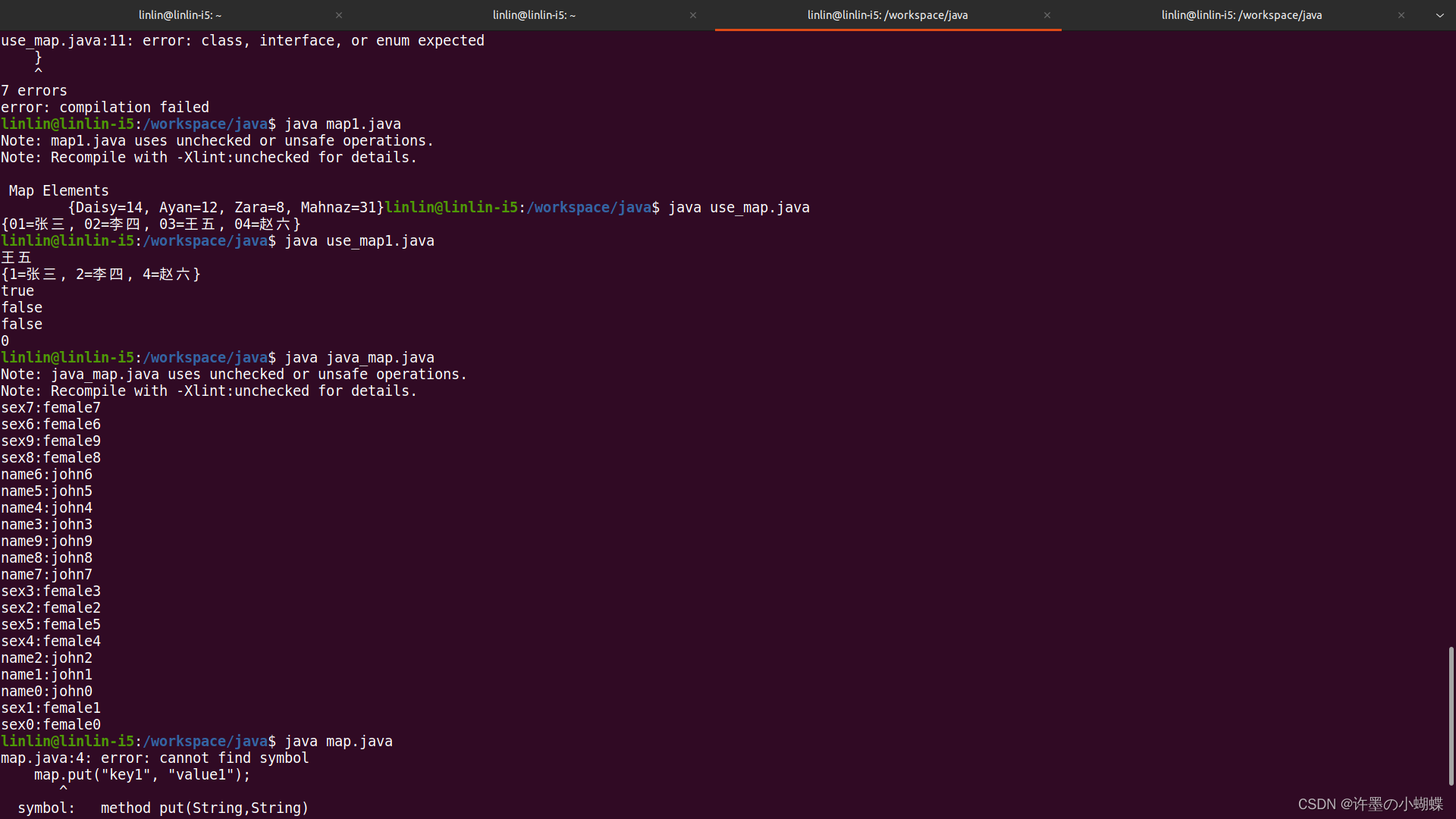Click the blue "/workspace/java" path in prompt
Viewport: 1456px width, 819px height.
[x=205, y=741]
